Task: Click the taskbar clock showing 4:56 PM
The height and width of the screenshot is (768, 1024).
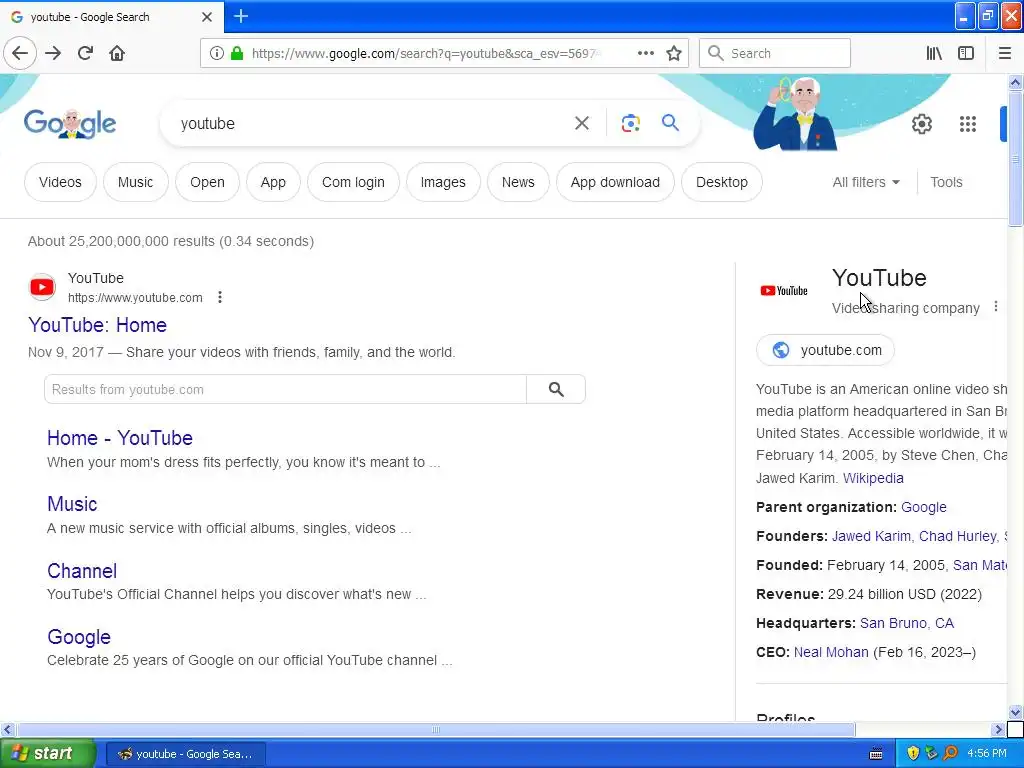Action: coord(987,753)
